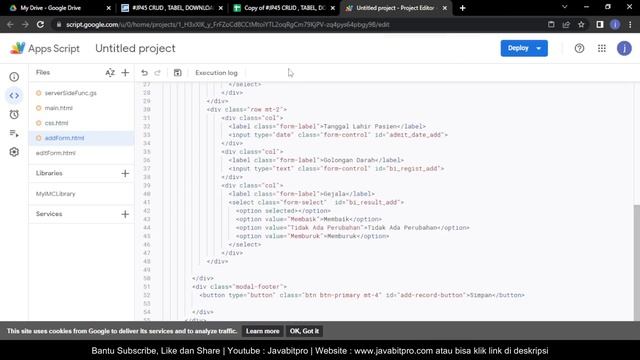640x360 pixels.
Task: Open Executions list icon
Action: click(x=14, y=133)
